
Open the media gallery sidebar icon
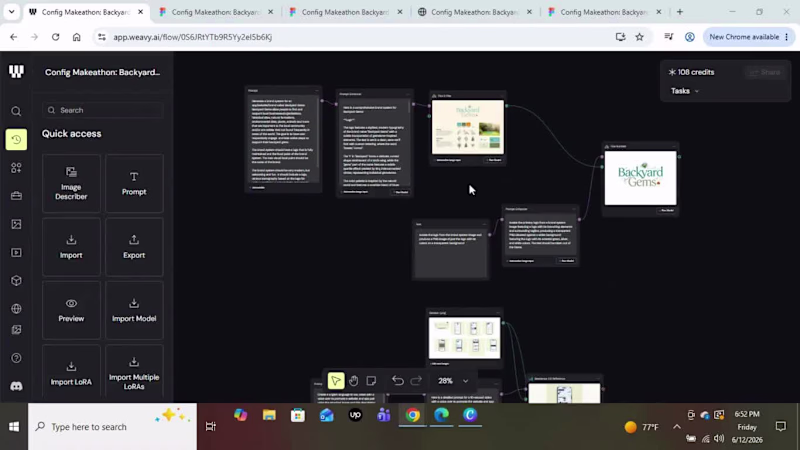pos(16,330)
